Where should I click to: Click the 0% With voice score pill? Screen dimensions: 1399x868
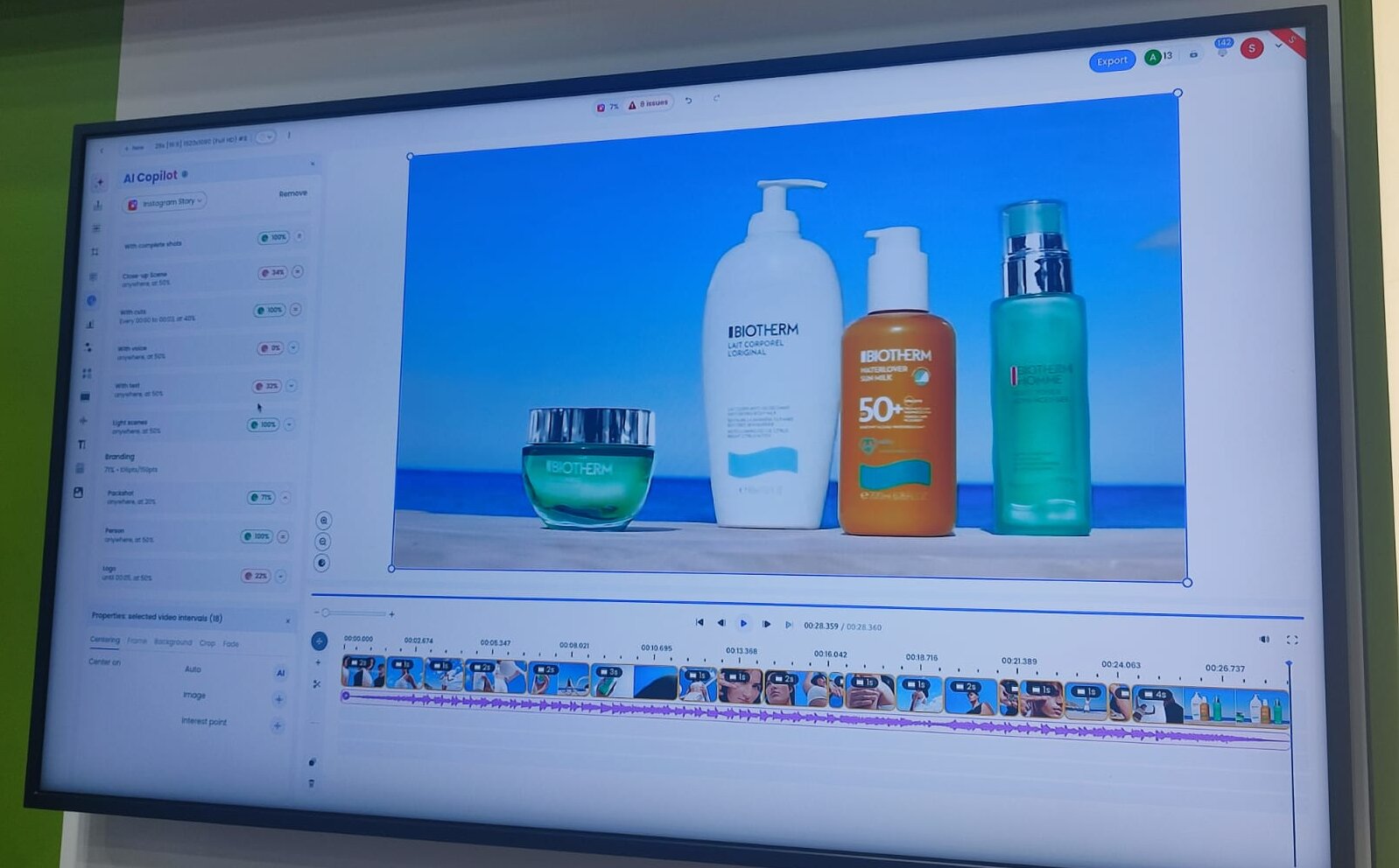point(270,348)
